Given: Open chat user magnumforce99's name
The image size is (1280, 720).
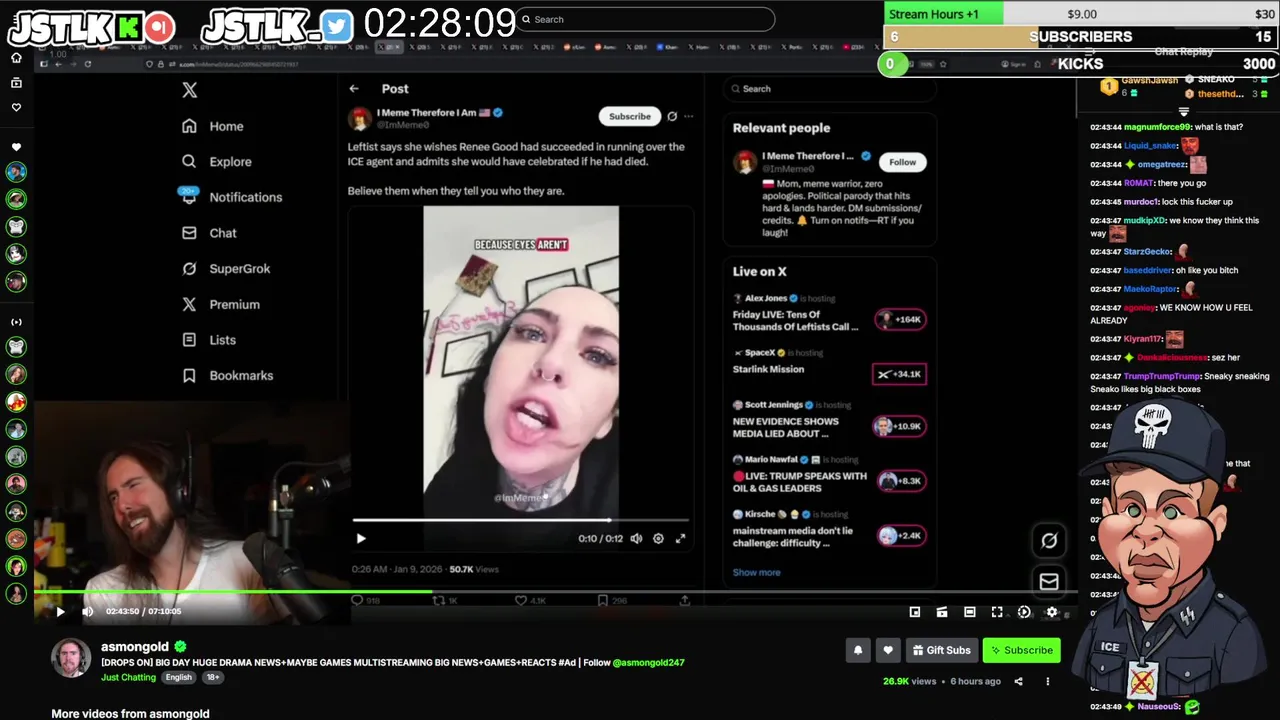Looking at the screenshot, I should click(1157, 127).
